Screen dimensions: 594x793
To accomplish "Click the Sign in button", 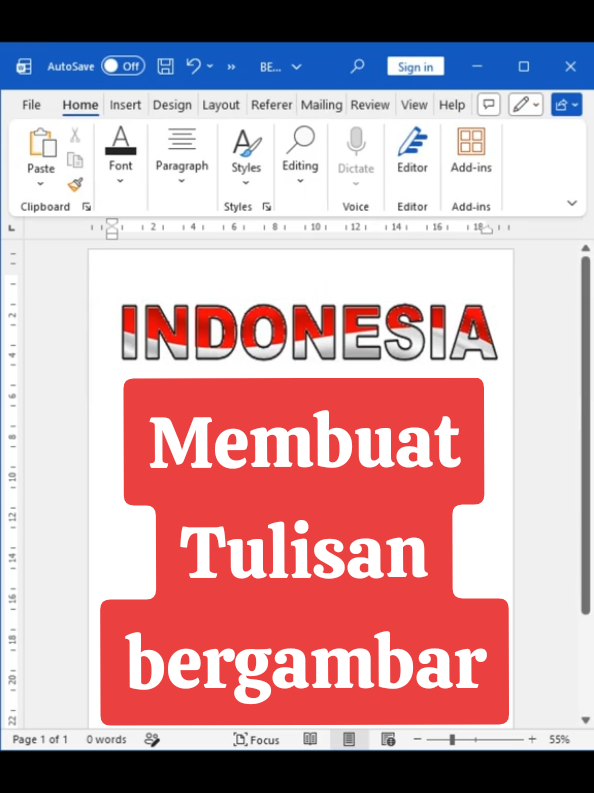I will (416, 67).
